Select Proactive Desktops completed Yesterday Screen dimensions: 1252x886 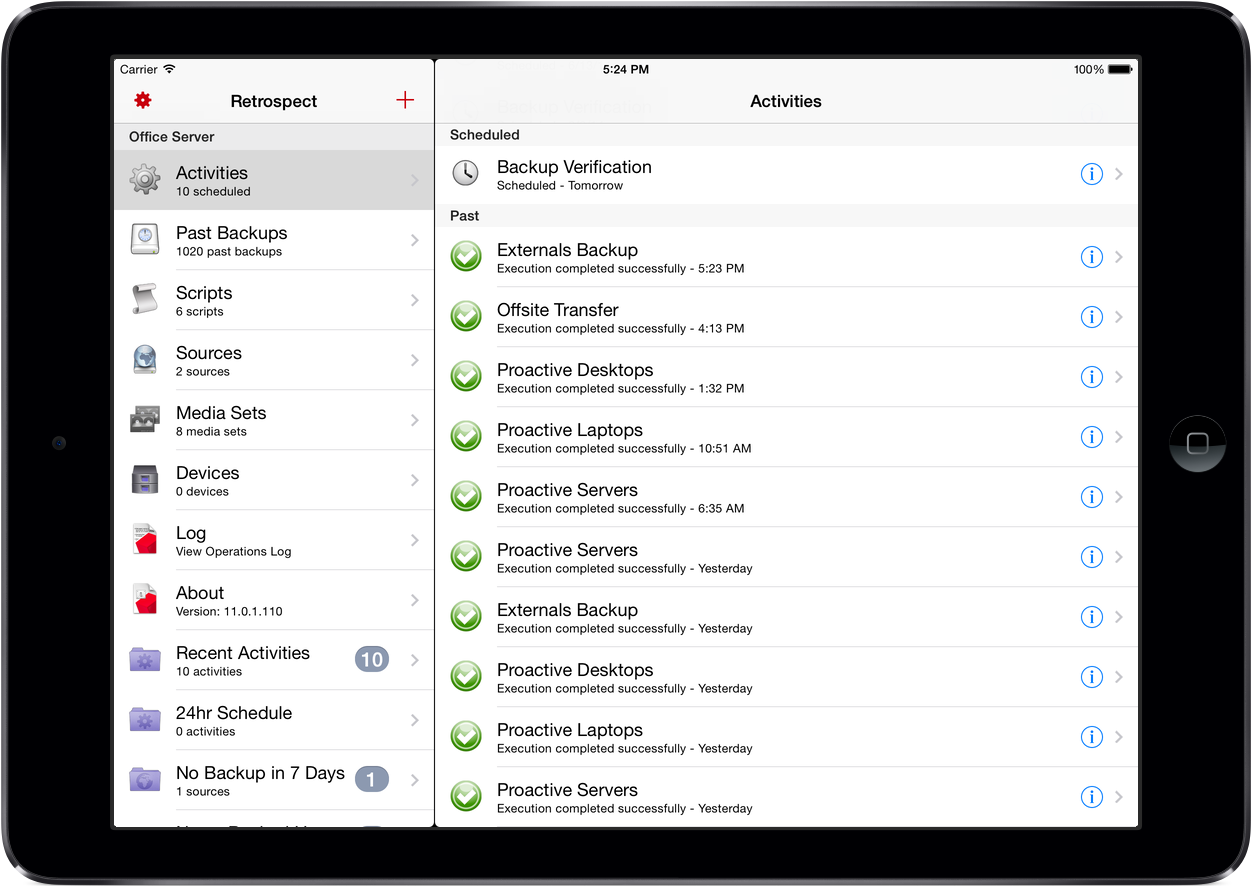point(787,677)
